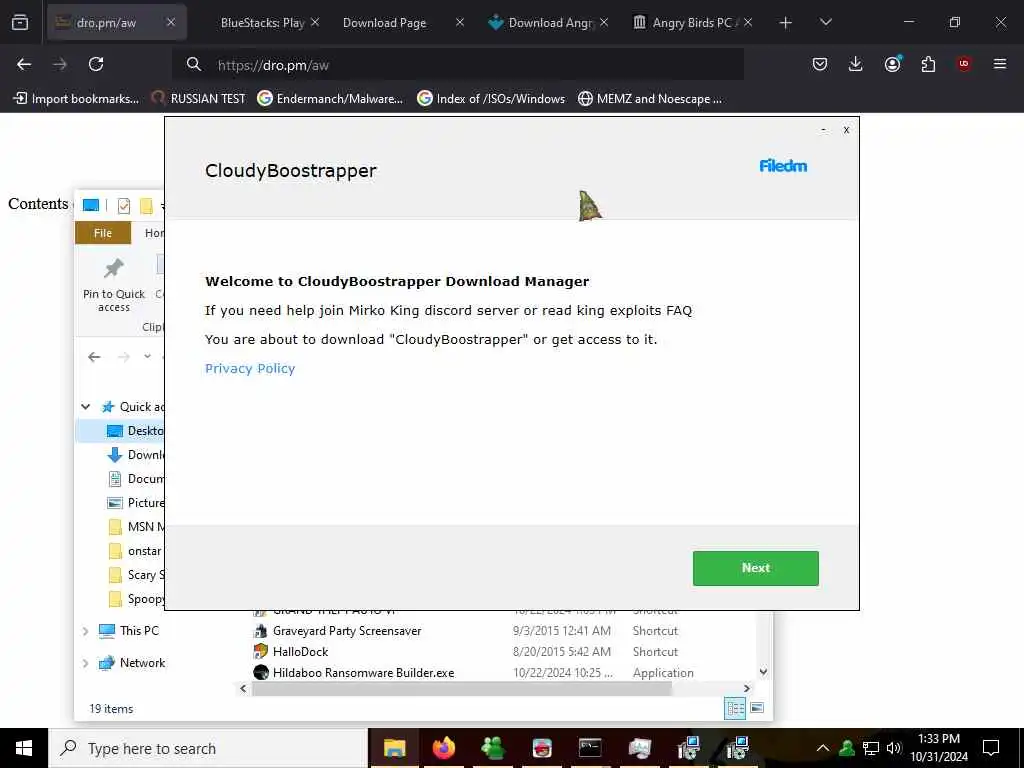The height and width of the screenshot is (768, 1024).
Task: Open Firefox from the taskbar
Action: (443, 748)
